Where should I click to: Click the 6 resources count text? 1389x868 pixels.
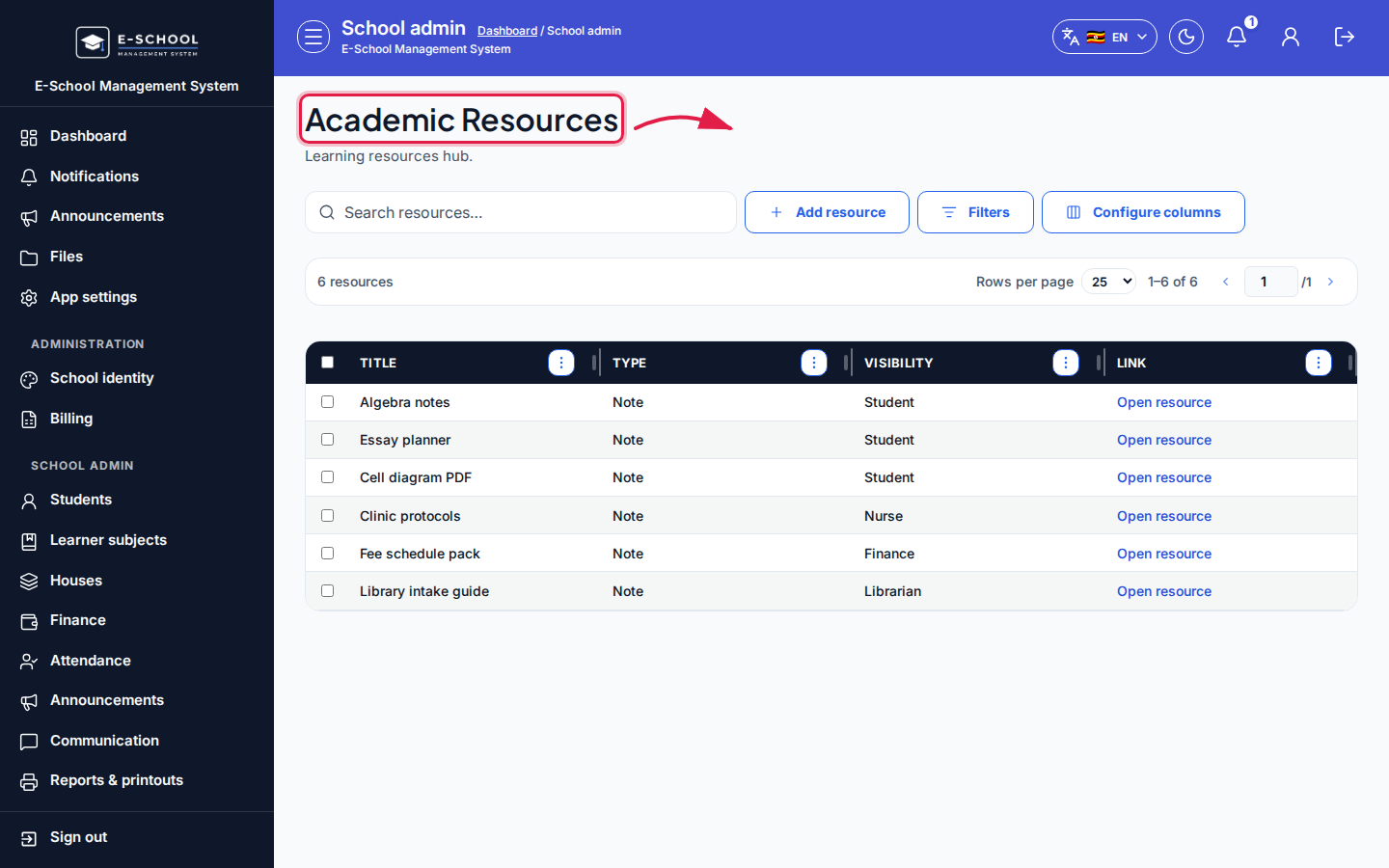pos(355,282)
